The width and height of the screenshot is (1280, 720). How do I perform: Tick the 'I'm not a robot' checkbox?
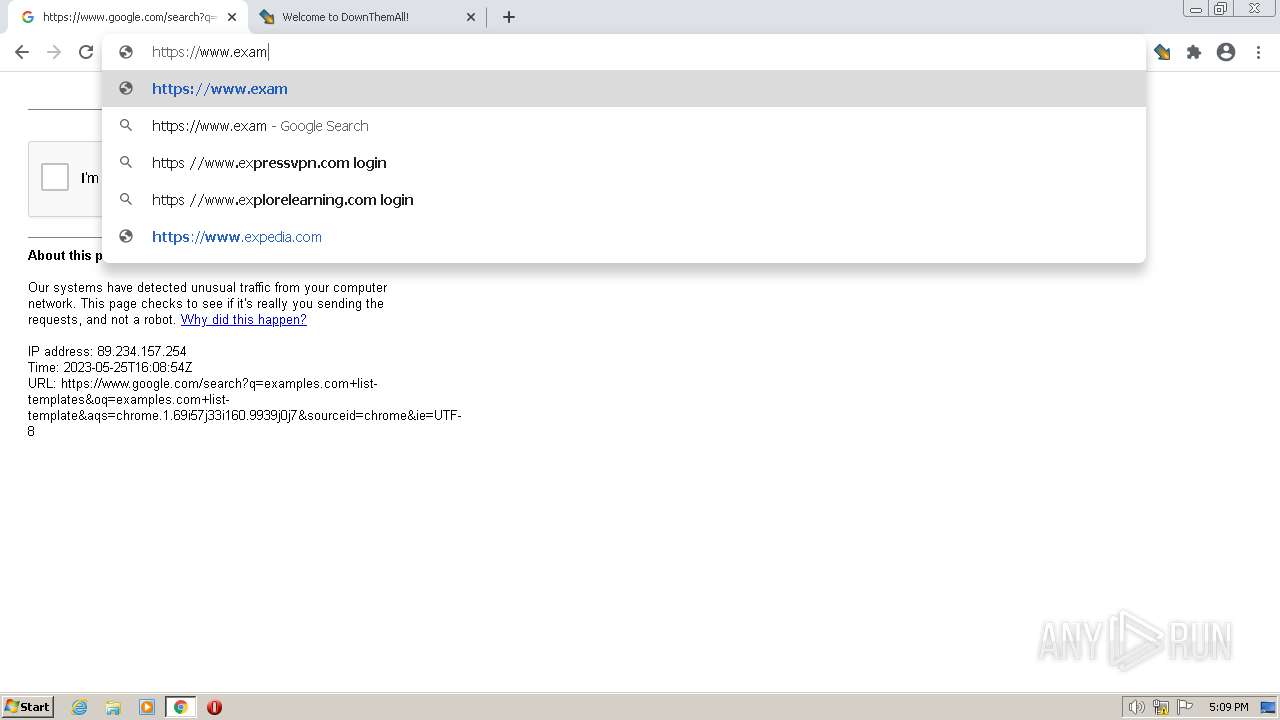pos(55,177)
